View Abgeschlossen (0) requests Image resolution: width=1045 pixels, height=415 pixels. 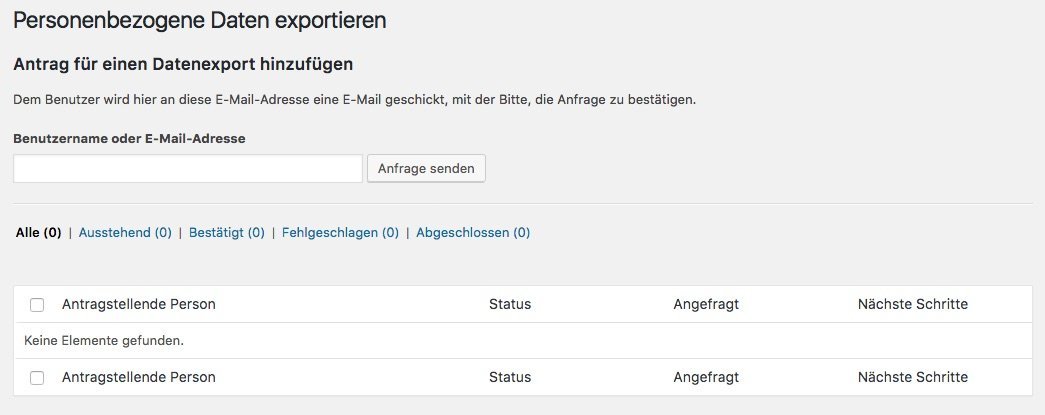point(473,232)
